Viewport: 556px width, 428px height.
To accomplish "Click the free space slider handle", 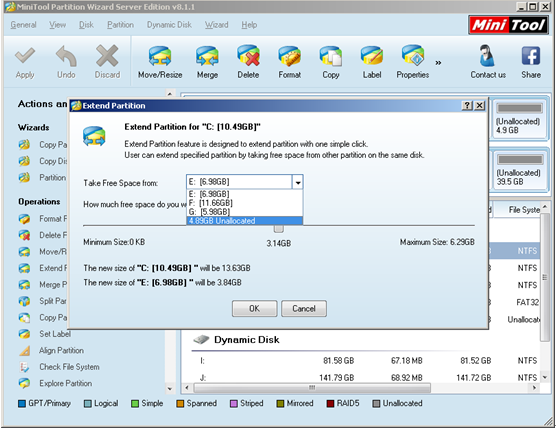I will 279,229.
